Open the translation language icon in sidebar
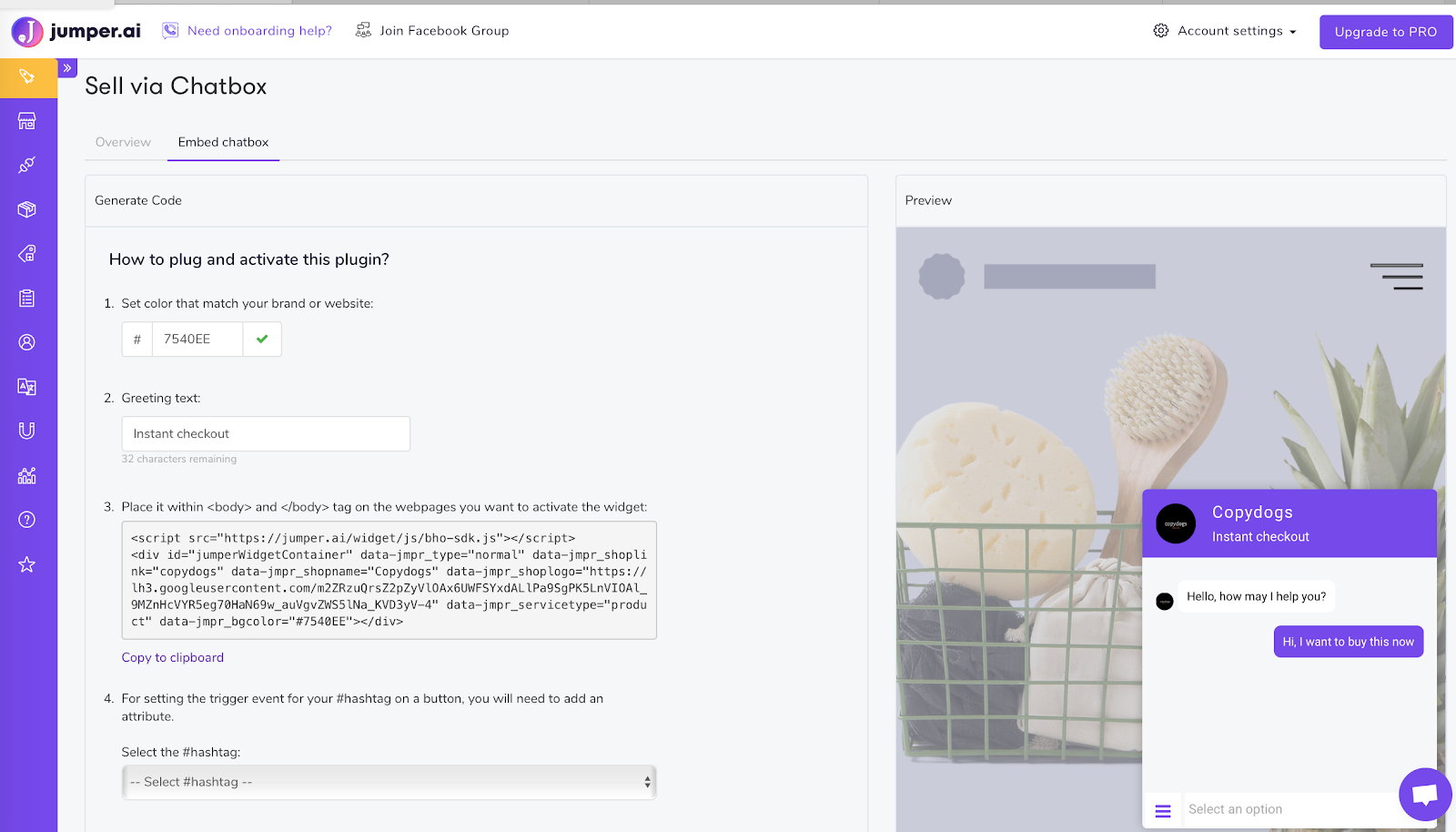Viewport: 1456px width, 832px height. [x=27, y=387]
